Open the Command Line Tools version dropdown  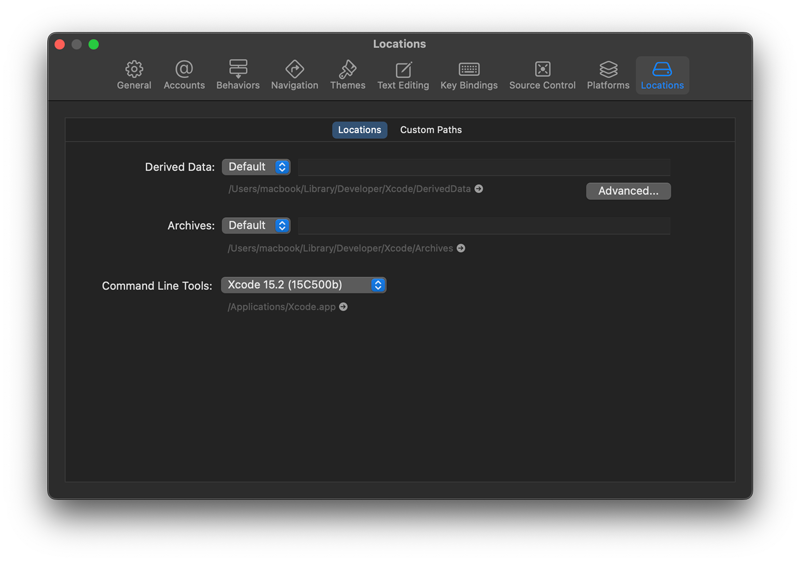(x=304, y=285)
